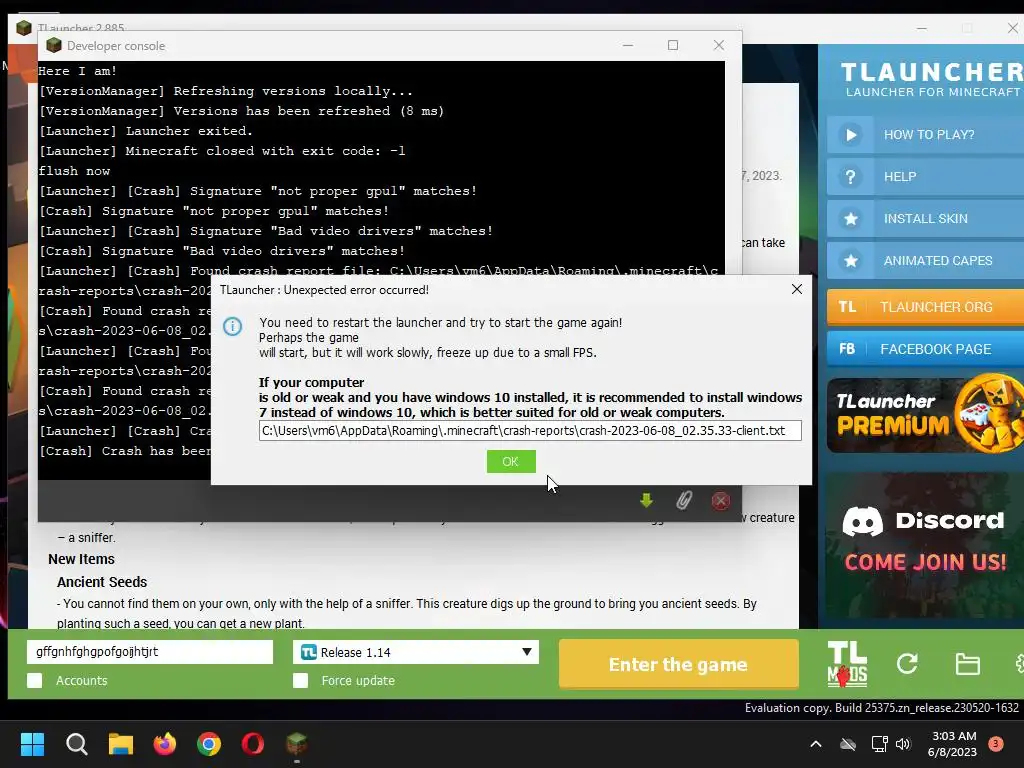Click "Minecraft closed with exit code: -1" line
Screen dimensions: 1024x768
222,151
